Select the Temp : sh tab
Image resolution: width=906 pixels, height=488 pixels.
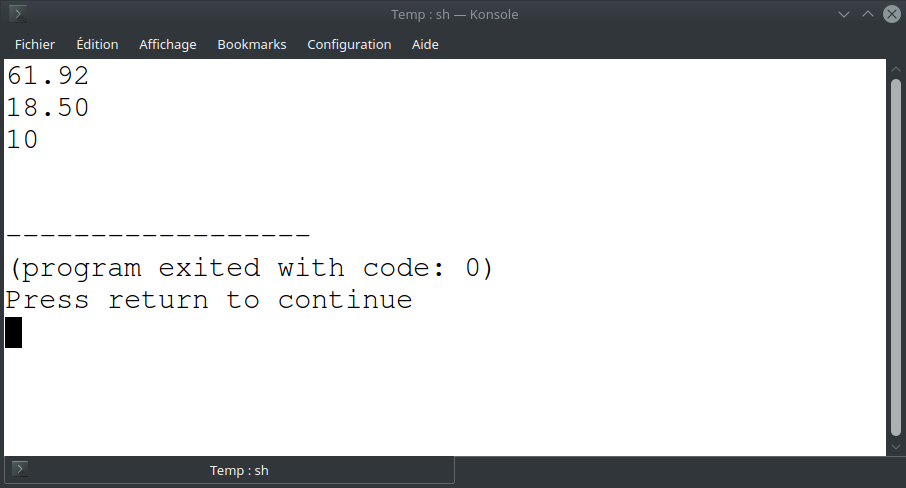pos(229,470)
